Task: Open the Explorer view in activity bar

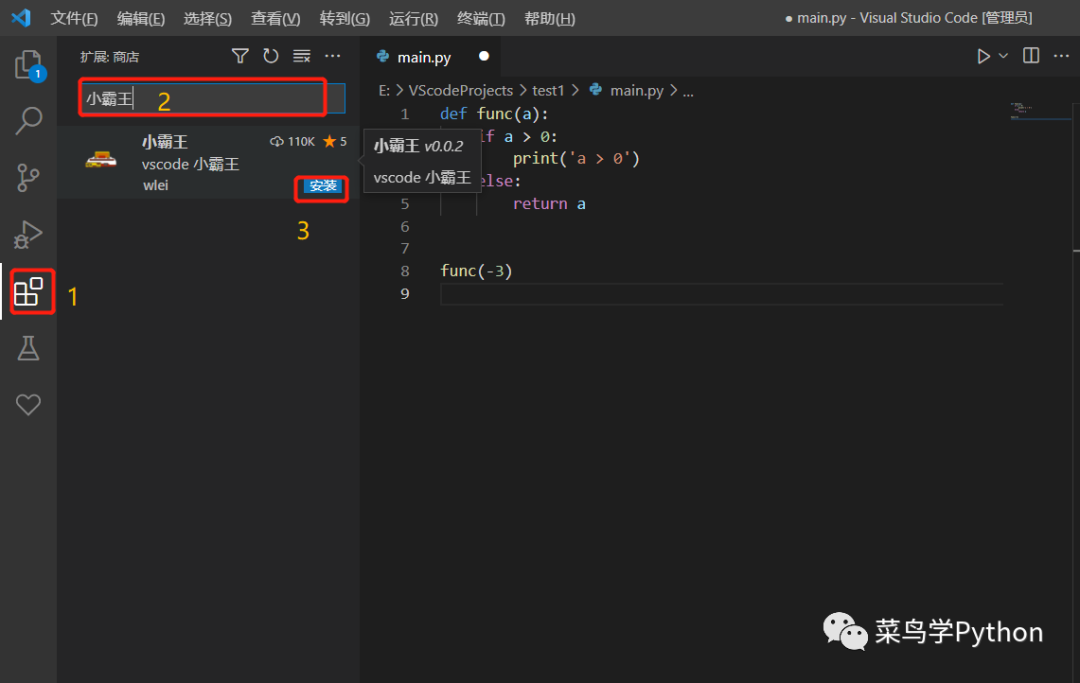Action: 29,65
